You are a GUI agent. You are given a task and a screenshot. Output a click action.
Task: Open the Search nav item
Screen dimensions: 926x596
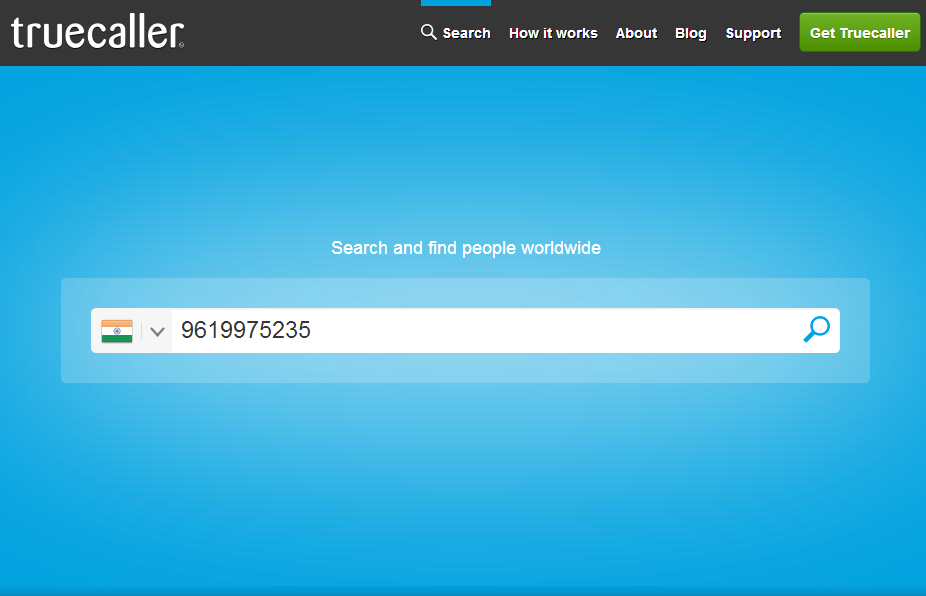pos(455,33)
